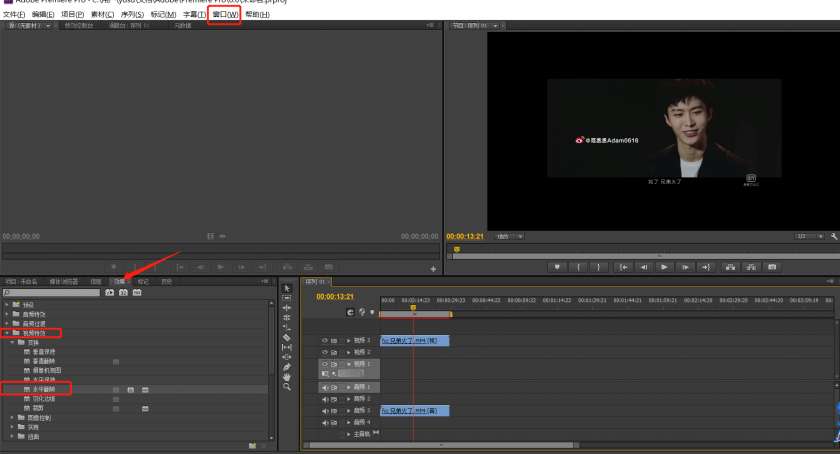840x454 pixels.
Task: Select the Zoom magnifier tool
Action: click(x=287, y=387)
